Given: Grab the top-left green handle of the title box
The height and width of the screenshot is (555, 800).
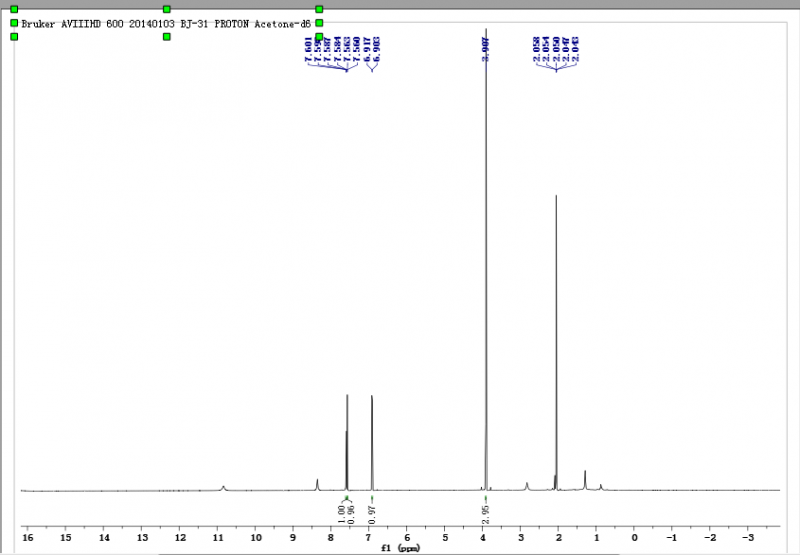Looking at the screenshot, I should (x=14, y=9).
